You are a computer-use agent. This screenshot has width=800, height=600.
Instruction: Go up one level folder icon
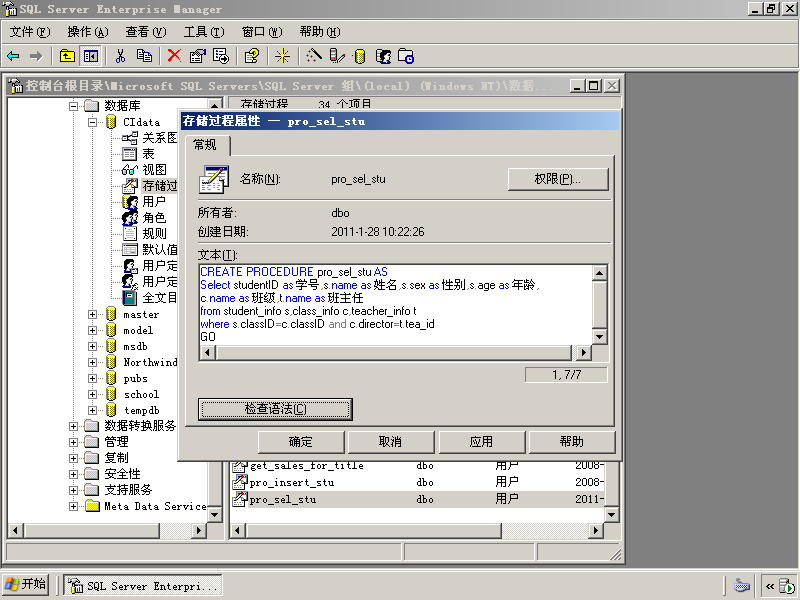(x=67, y=56)
